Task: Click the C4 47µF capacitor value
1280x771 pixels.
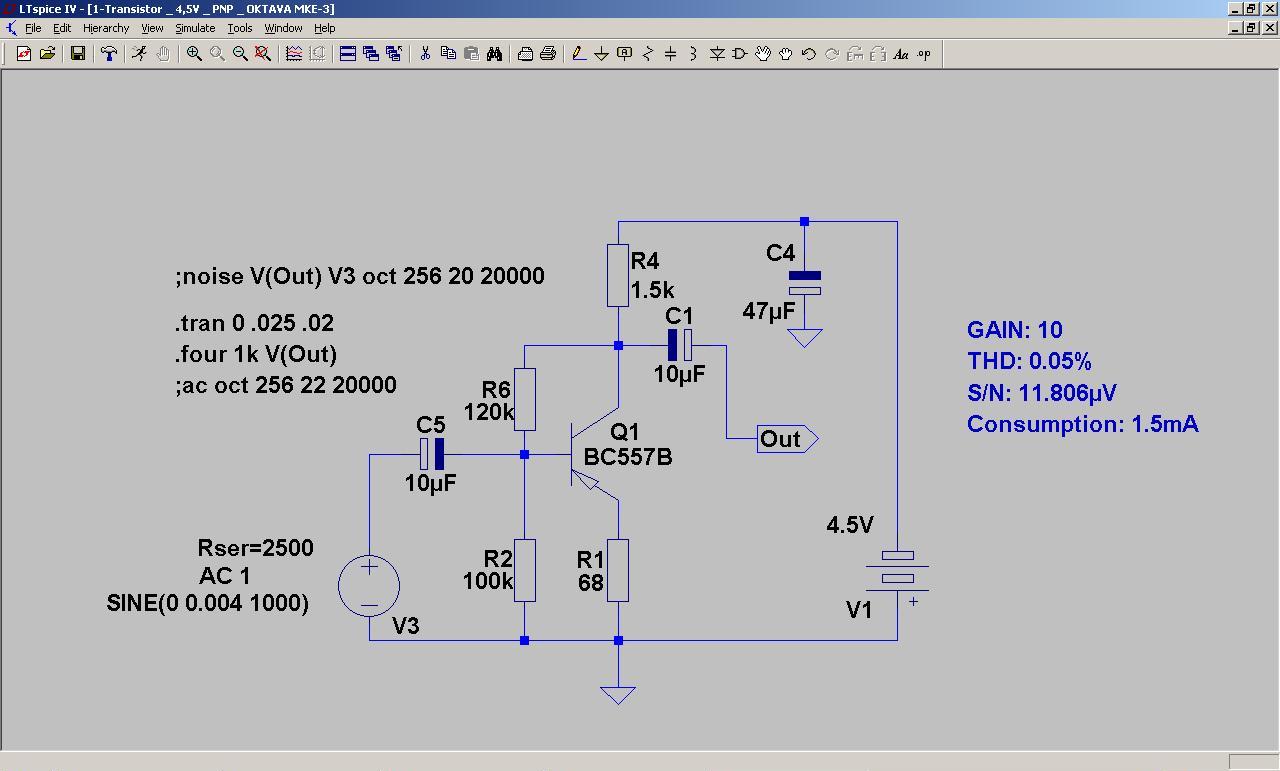Action: pyautogui.click(x=769, y=311)
